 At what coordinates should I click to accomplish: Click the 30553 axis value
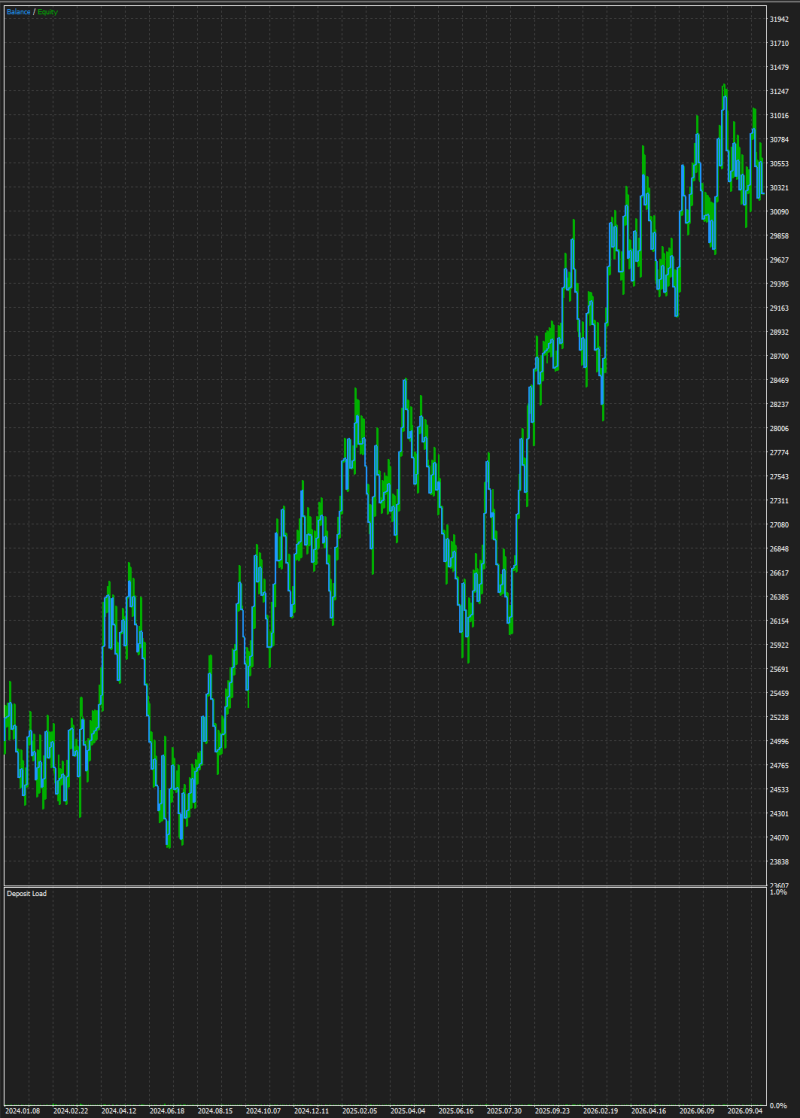tap(779, 164)
